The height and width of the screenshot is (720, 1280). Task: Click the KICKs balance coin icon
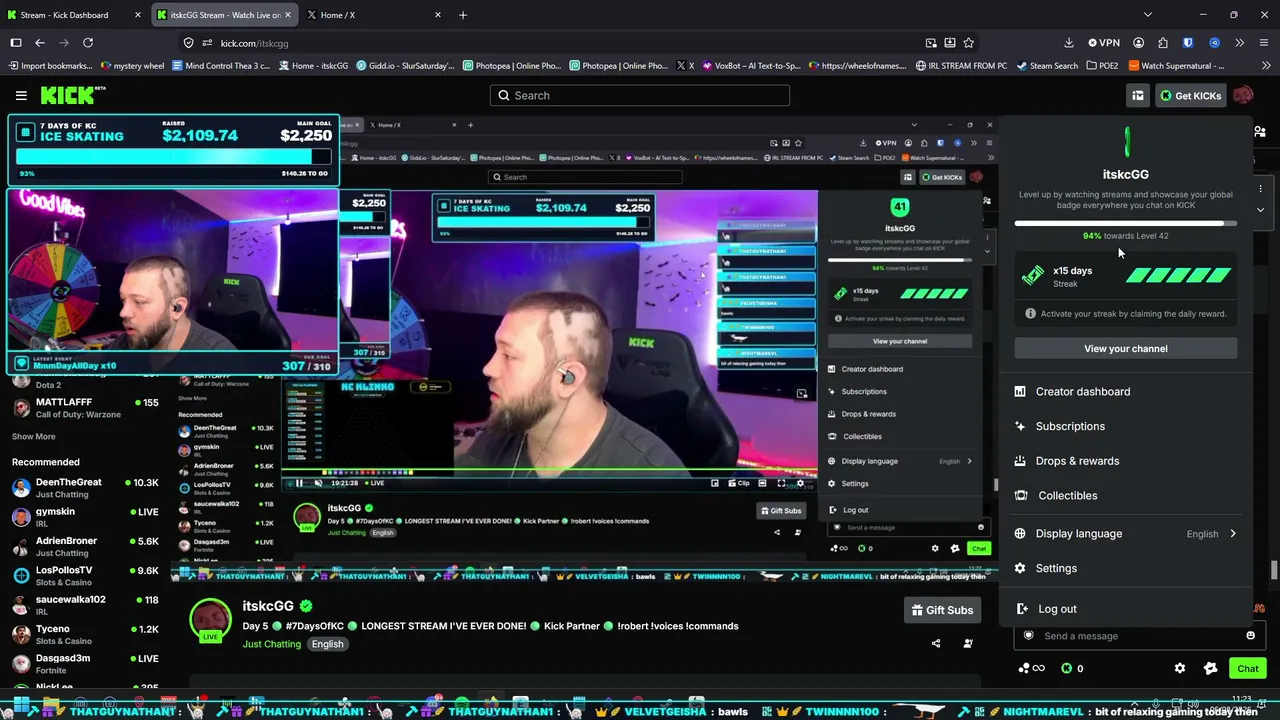[1066, 668]
